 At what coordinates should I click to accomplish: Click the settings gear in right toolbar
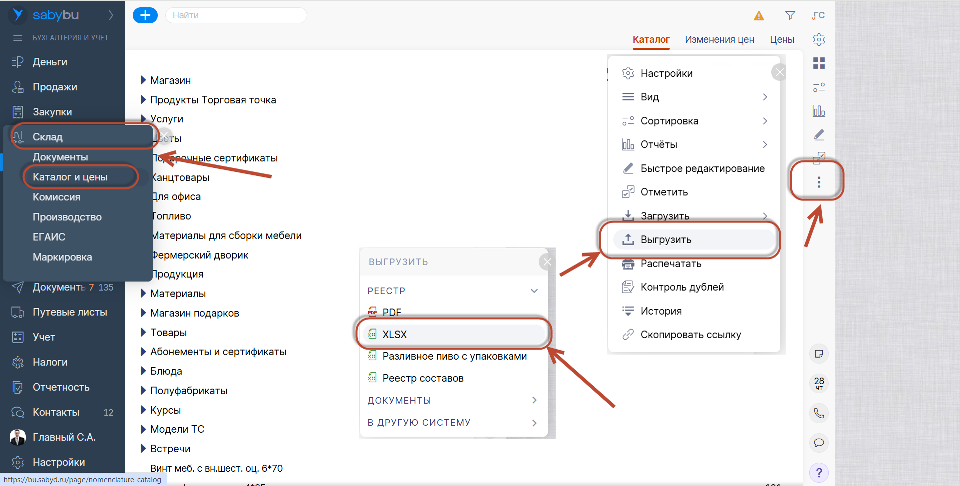(x=819, y=39)
